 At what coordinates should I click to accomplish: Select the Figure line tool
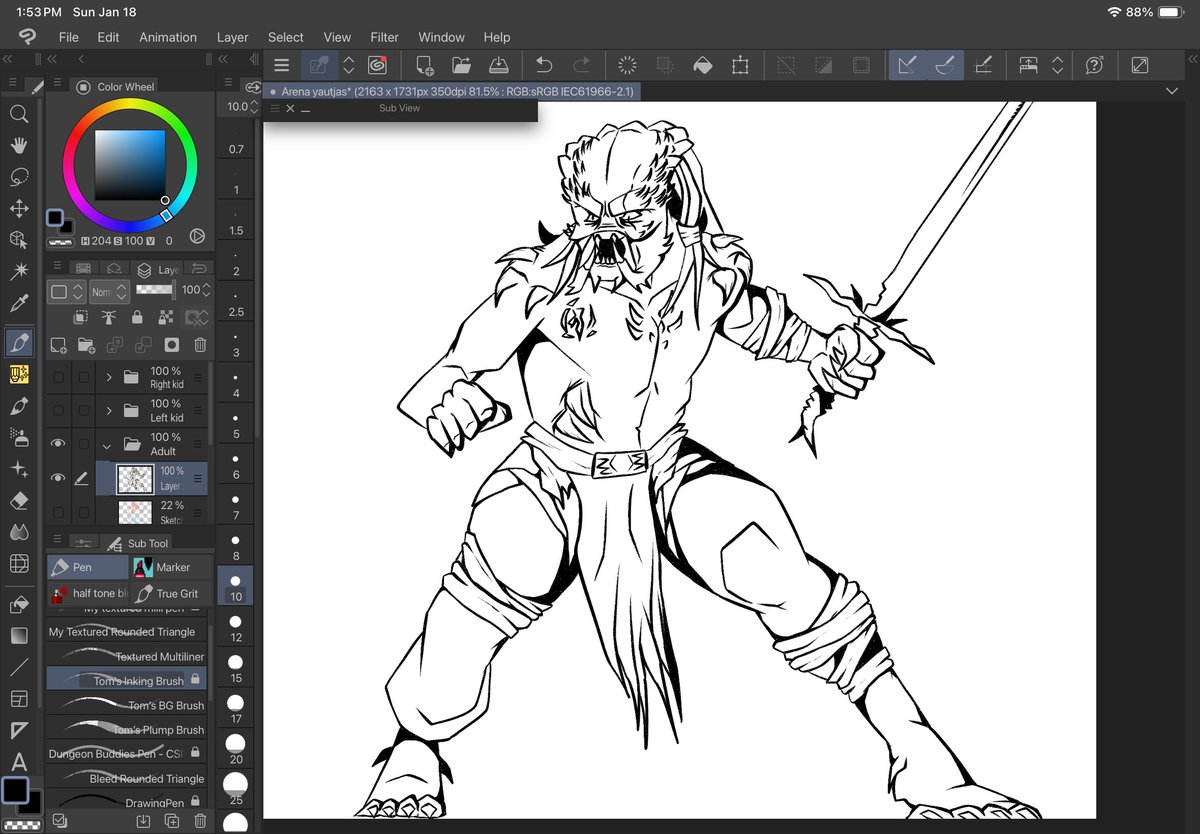pos(18,667)
